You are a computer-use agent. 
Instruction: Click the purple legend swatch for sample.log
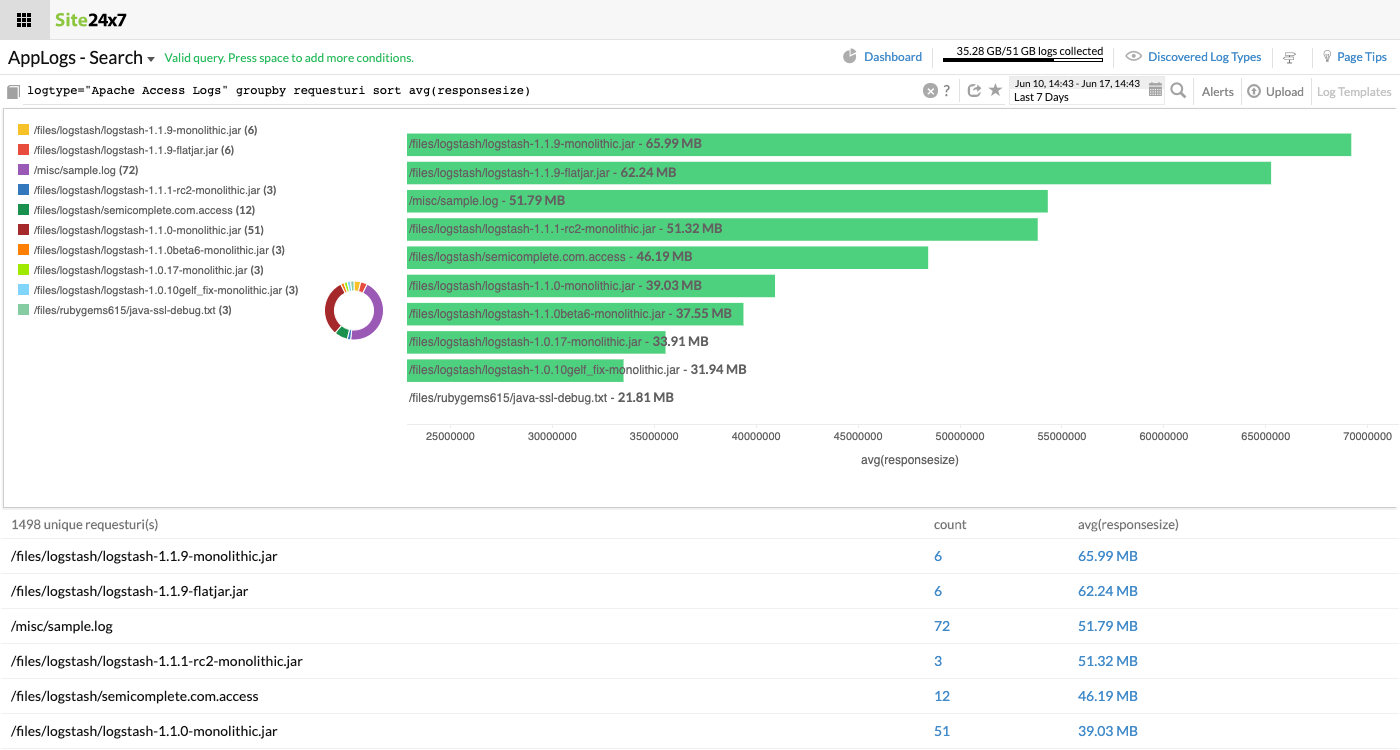click(23, 170)
